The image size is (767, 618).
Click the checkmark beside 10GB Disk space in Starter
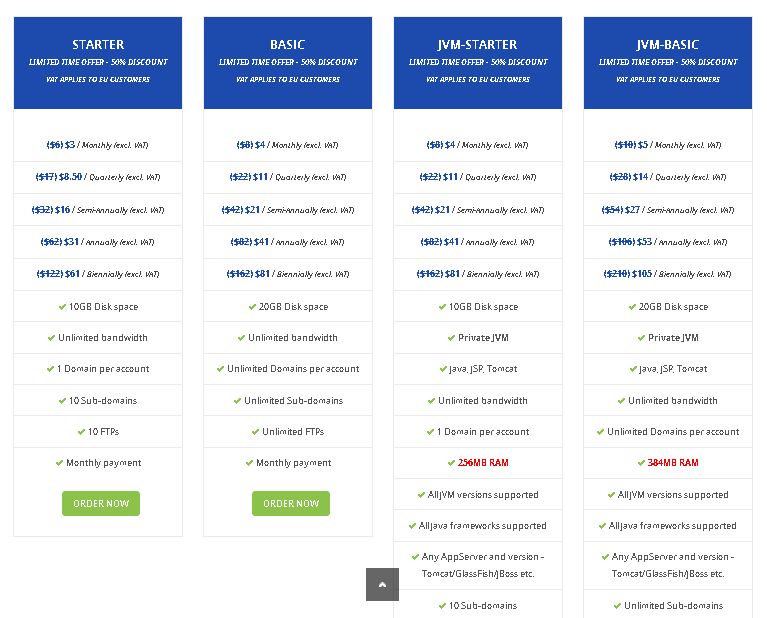[x=62, y=307]
